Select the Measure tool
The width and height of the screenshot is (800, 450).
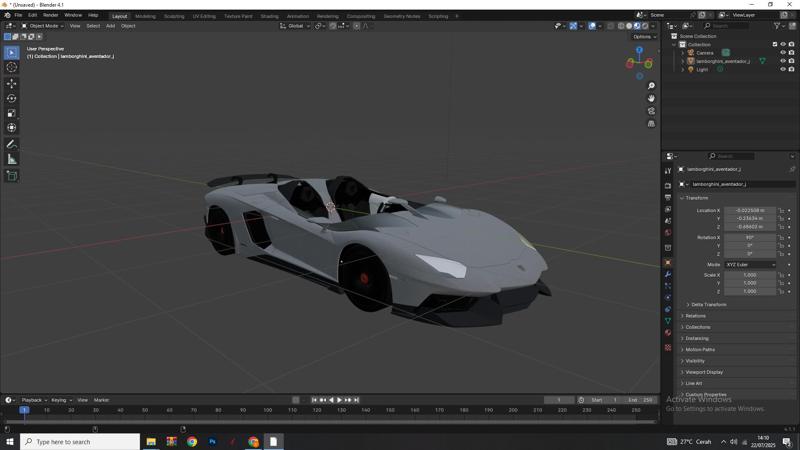point(12,160)
